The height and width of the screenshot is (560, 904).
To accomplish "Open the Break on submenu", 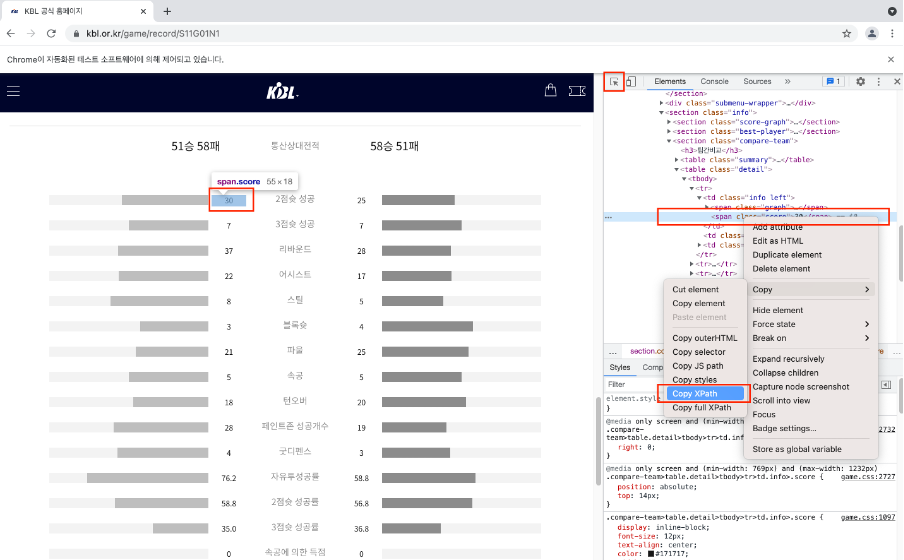I will click(x=811, y=338).
